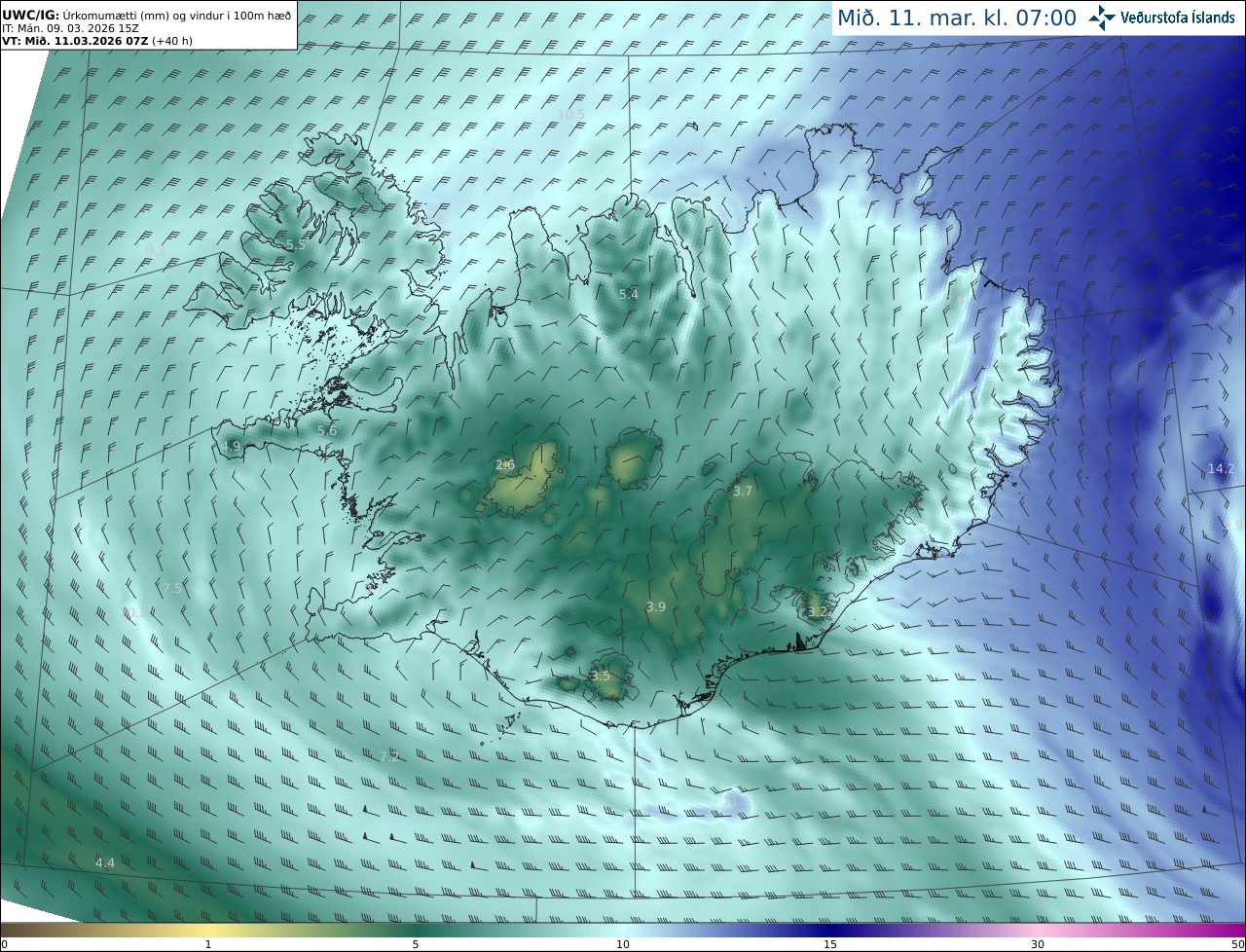The width and height of the screenshot is (1246, 952).
Task: Click the colour scale tick label 10
Action: coord(623,945)
